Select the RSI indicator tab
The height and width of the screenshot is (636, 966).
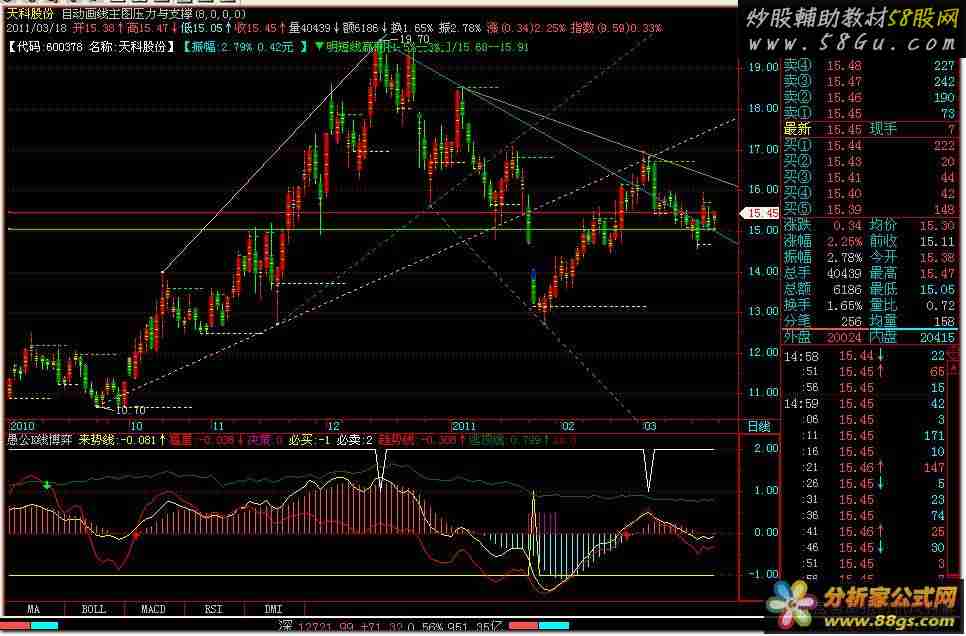(213, 609)
